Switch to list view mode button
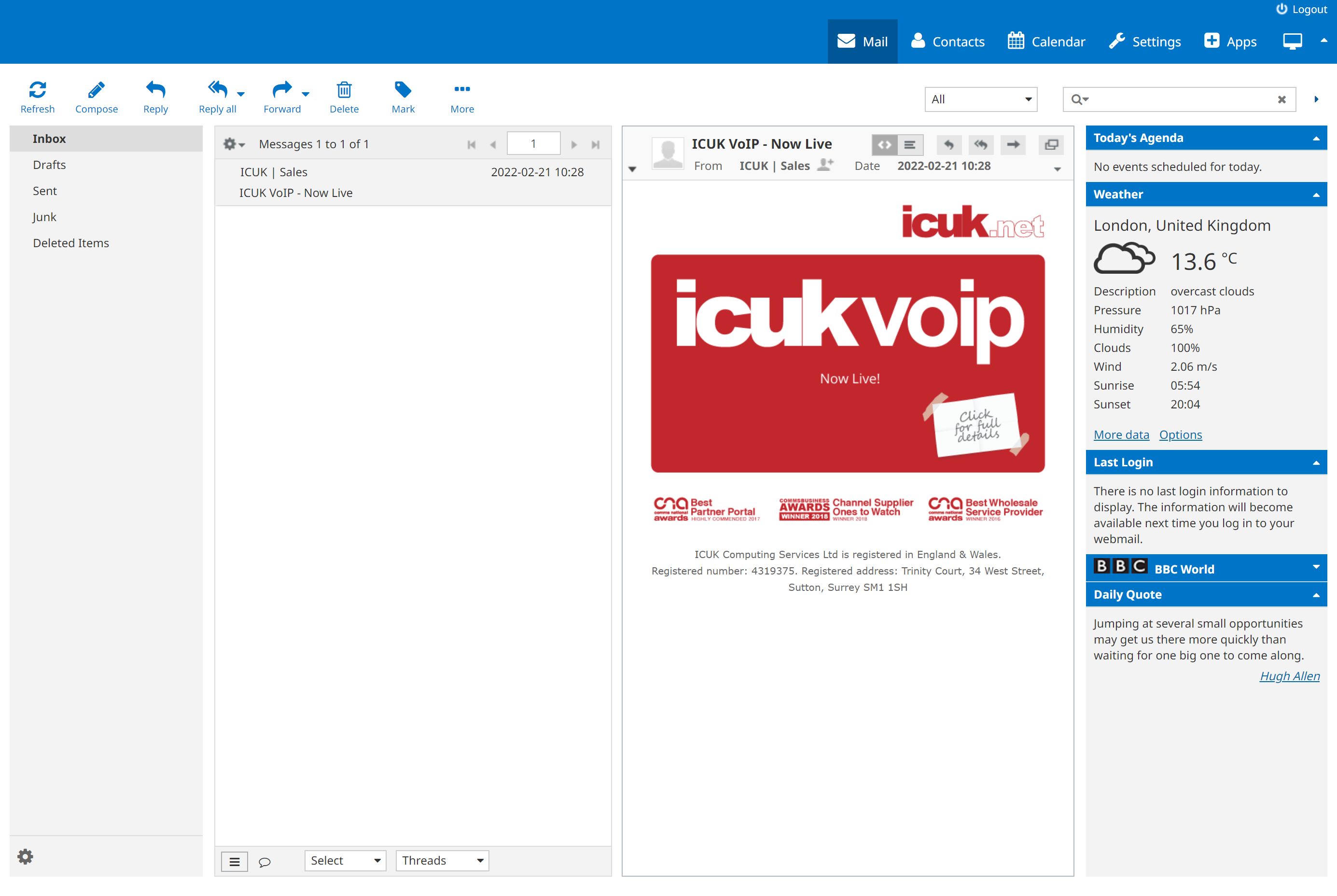This screenshot has height=896, width=1337. [x=234, y=861]
